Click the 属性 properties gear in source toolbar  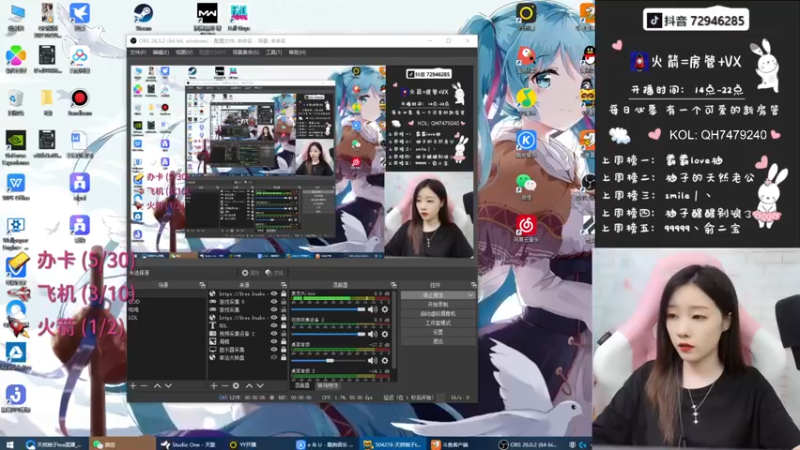250,273
